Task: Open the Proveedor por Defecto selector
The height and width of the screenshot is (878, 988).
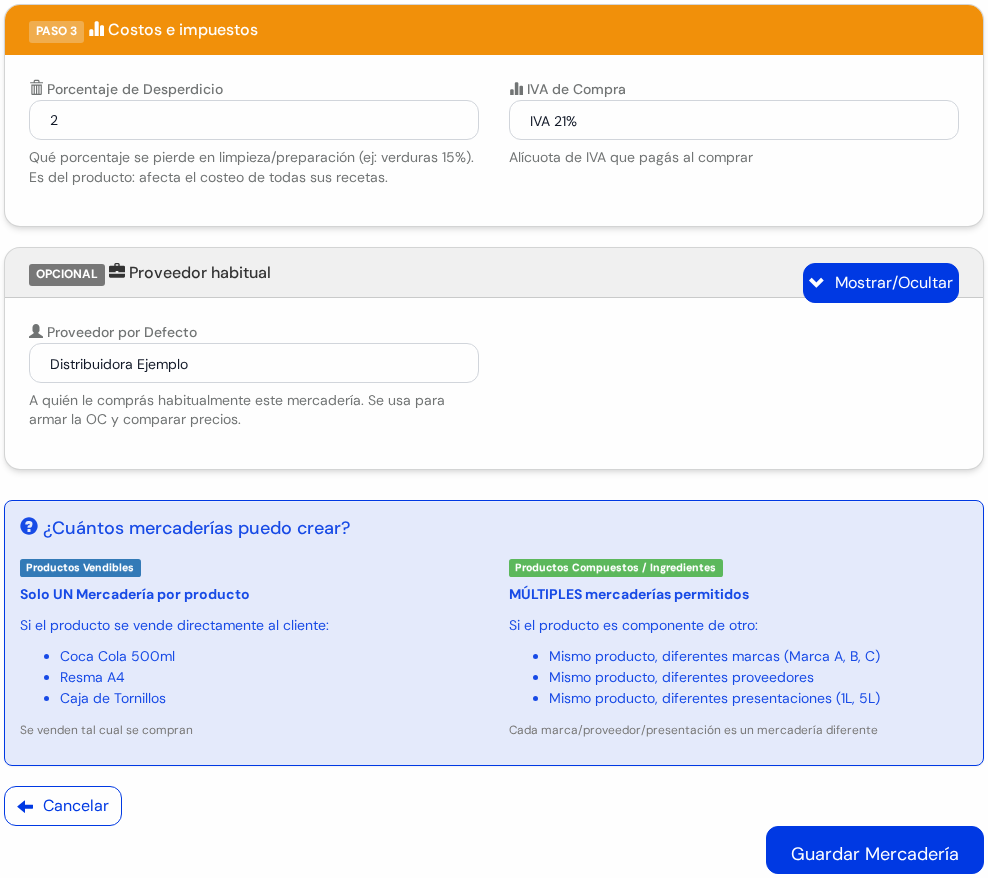Action: click(x=254, y=363)
